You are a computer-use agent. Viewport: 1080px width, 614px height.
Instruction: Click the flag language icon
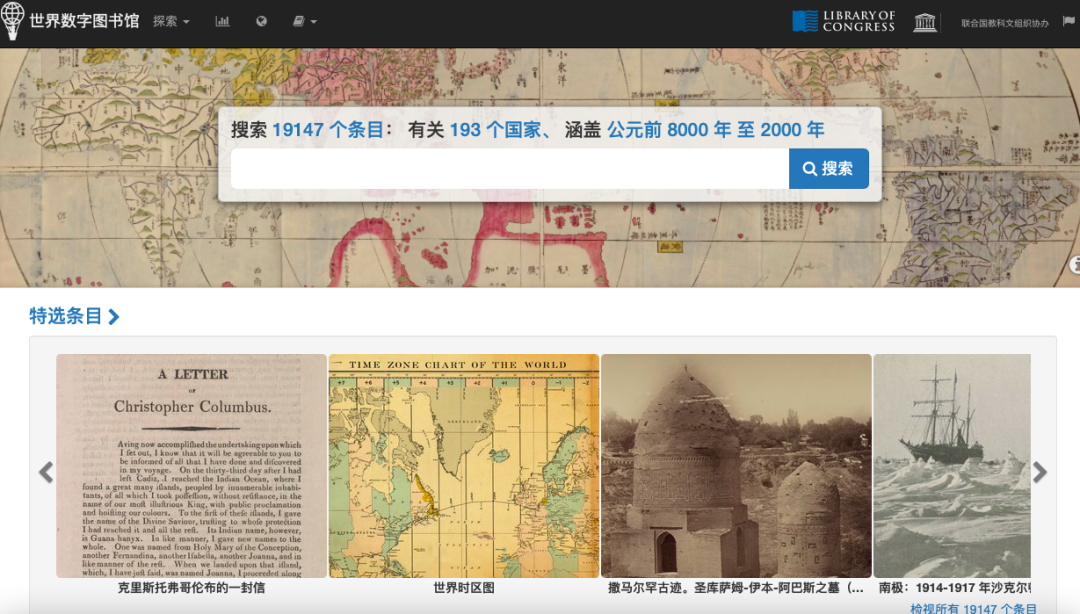point(1068,21)
